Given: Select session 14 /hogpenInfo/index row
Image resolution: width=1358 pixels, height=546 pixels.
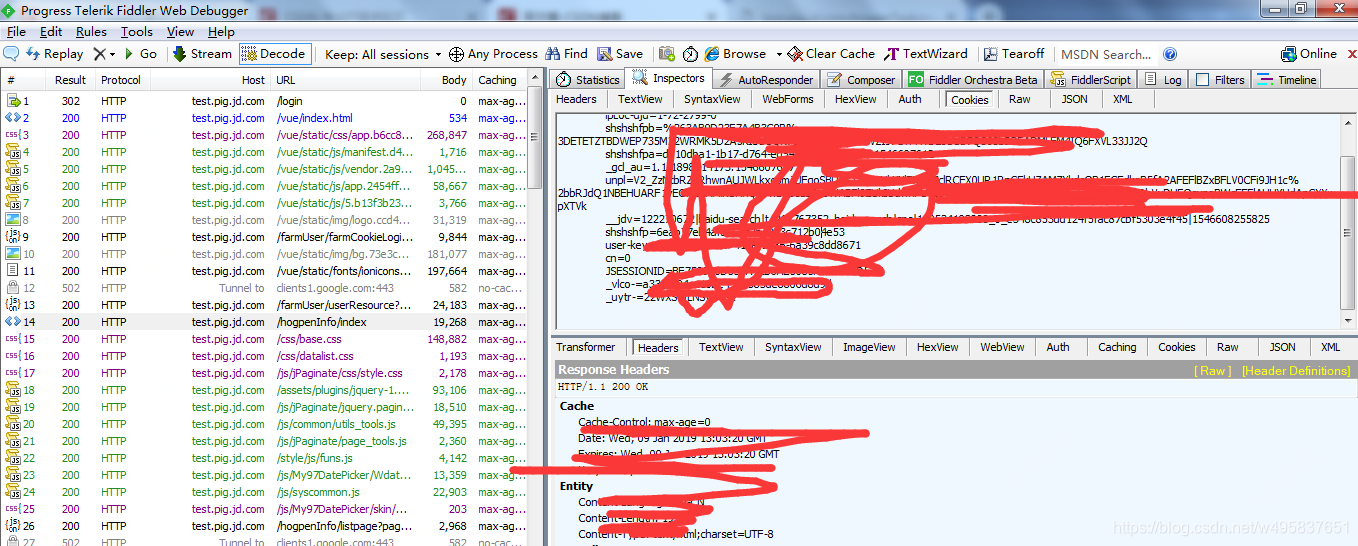Looking at the screenshot, I should [x=264, y=322].
